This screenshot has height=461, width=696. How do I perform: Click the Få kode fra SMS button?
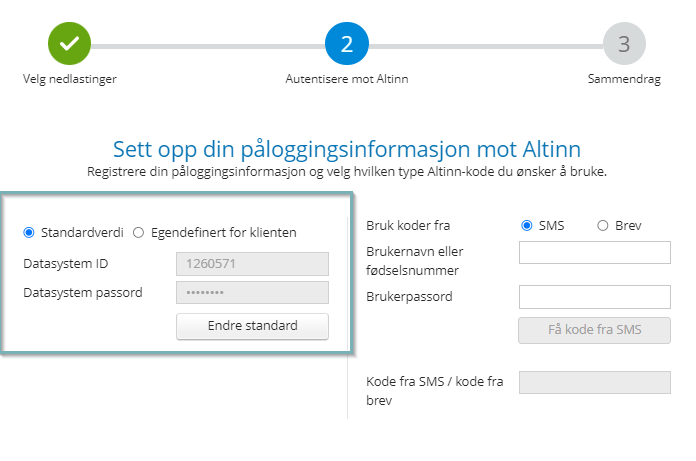point(594,330)
